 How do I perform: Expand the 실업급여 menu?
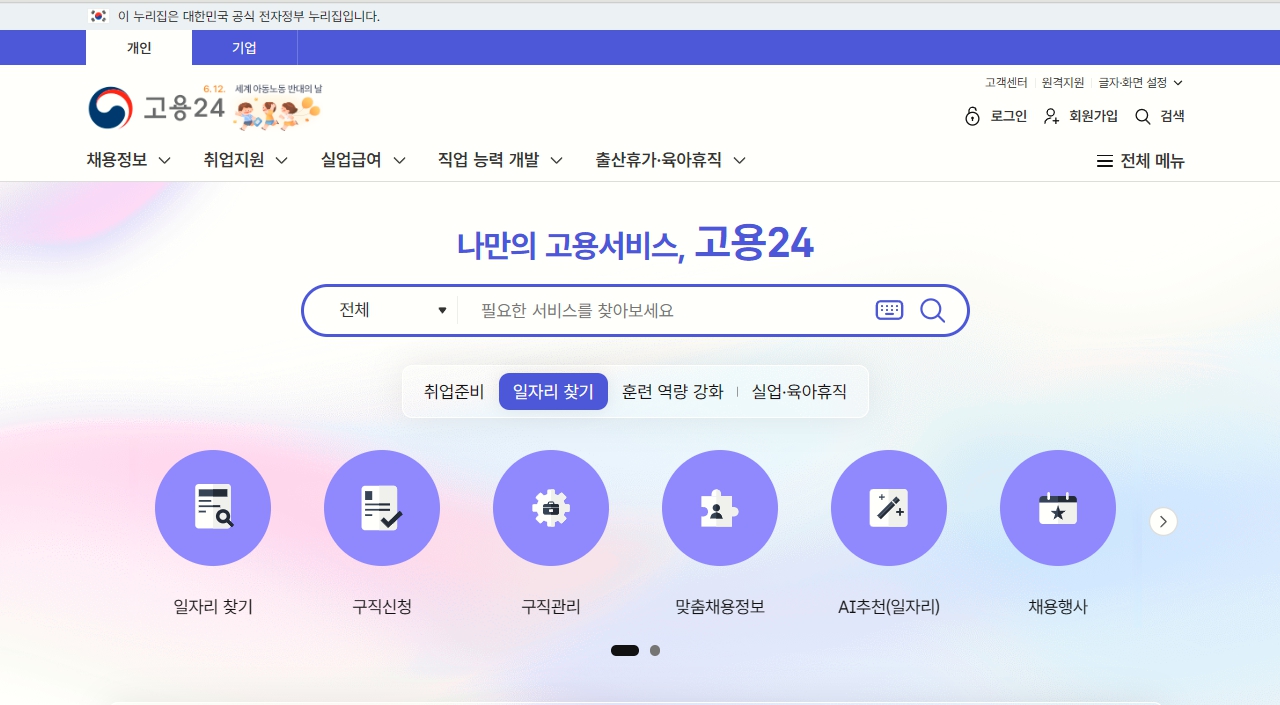click(x=363, y=160)
